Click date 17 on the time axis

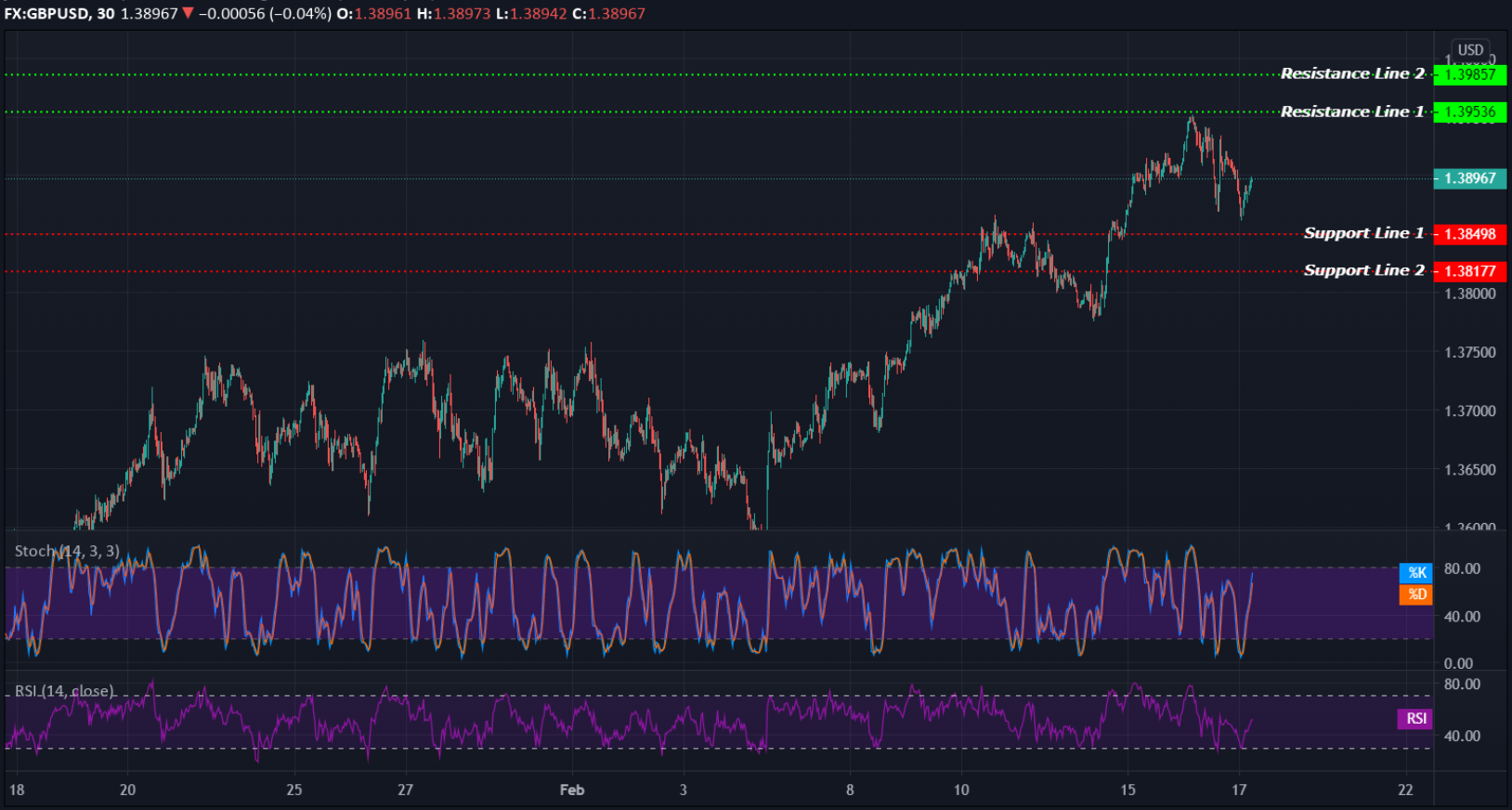click(x=1239, y=790)
